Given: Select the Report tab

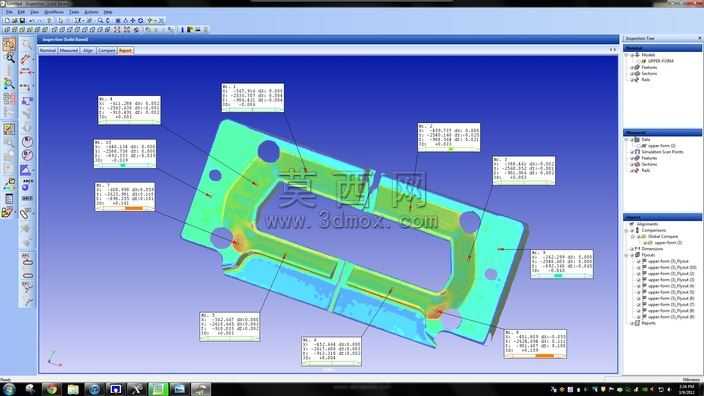Looking at the screenshot, I should tap(125, 51).
